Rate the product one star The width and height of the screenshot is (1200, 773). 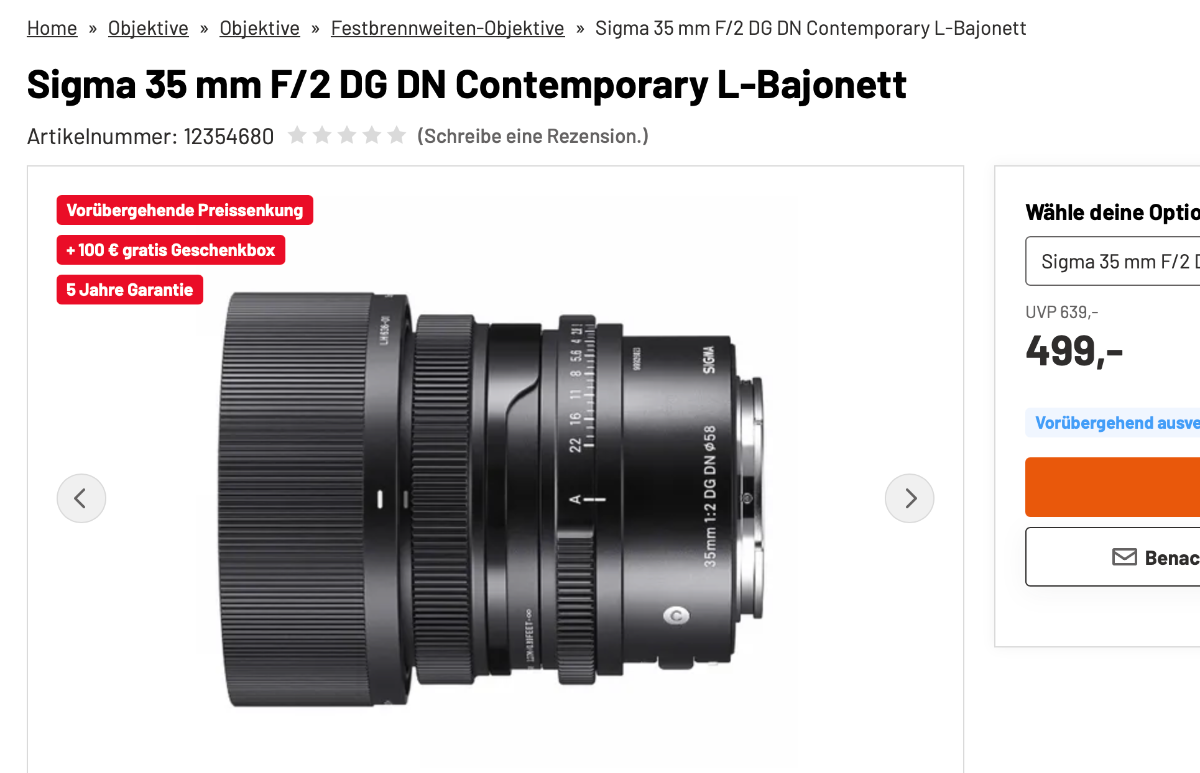point(297,135)
